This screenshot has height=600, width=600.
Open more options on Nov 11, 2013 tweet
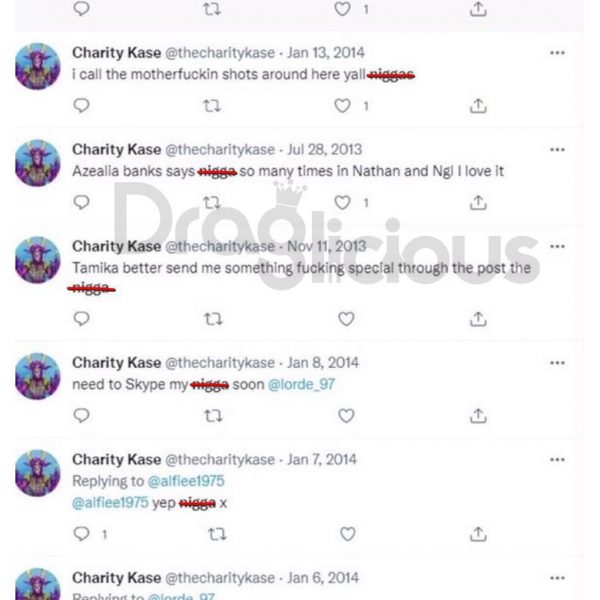(x=557, y=246)
